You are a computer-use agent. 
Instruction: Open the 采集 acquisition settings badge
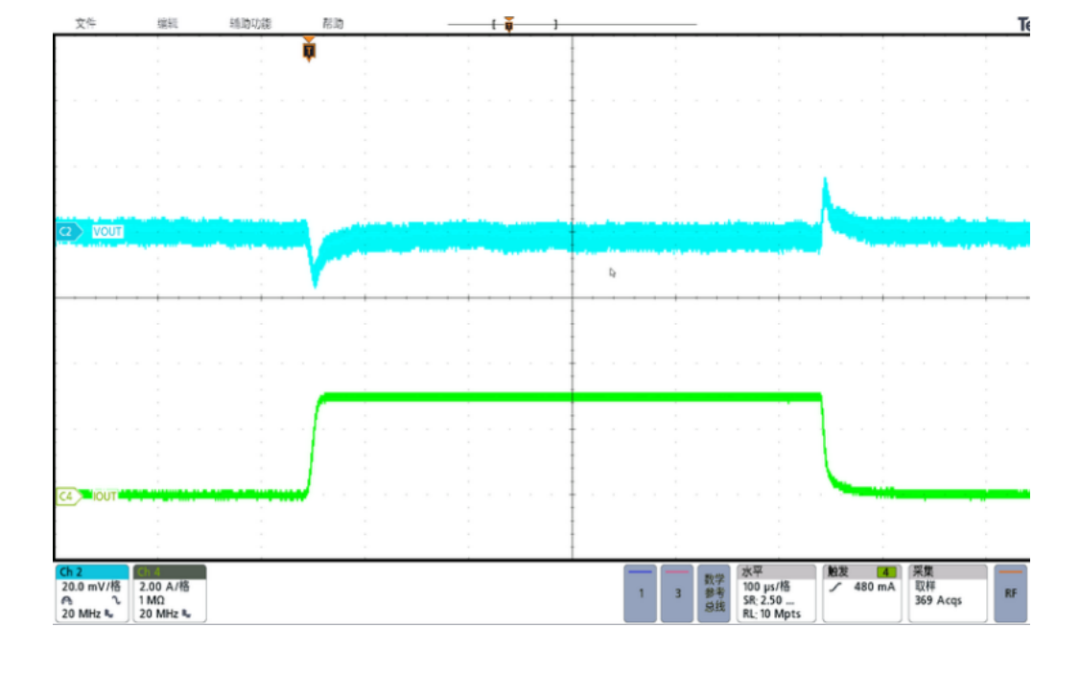947,593
